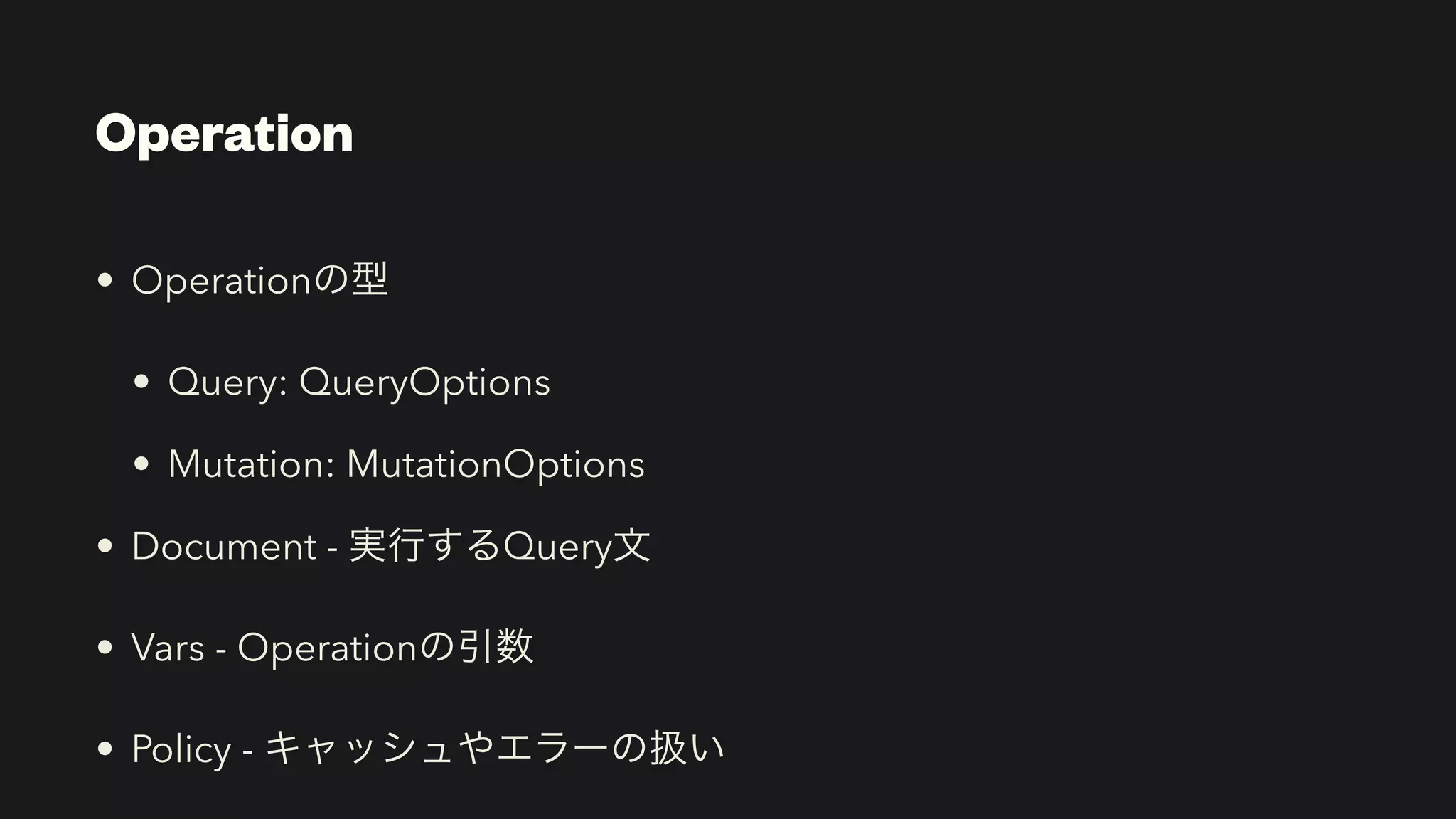Click the text キャッシュ in last bullet
Image resolution: width=1456 pixels, height=819 pixels.
point(359,749)
